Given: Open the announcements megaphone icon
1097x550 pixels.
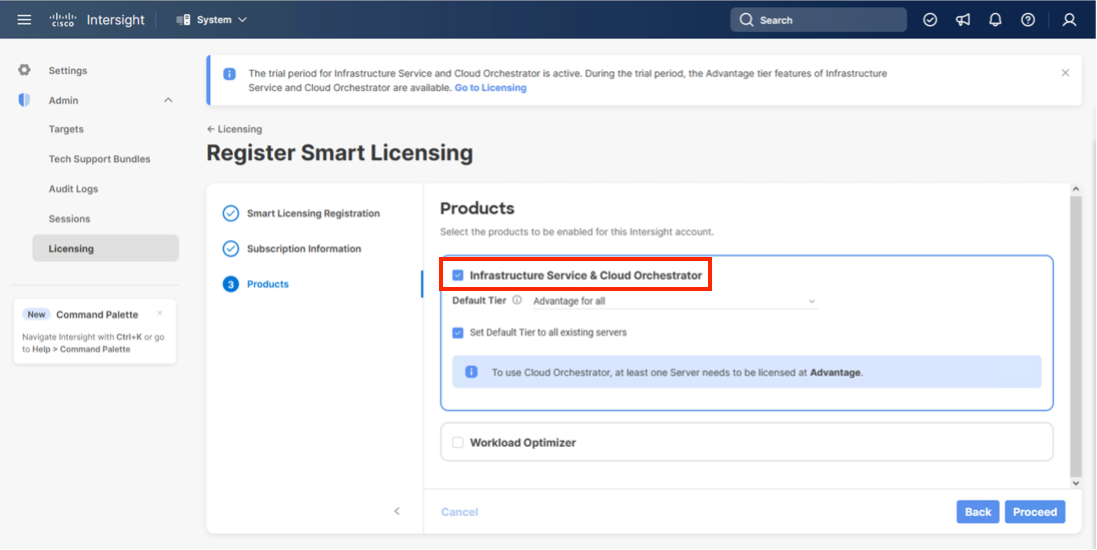Looking at the screenshot, I should click(963, 20).
